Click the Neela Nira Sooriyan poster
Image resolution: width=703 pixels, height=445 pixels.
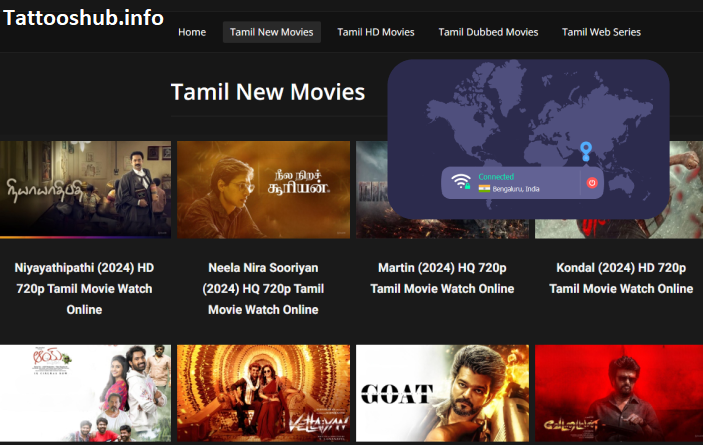click(263, 190)
